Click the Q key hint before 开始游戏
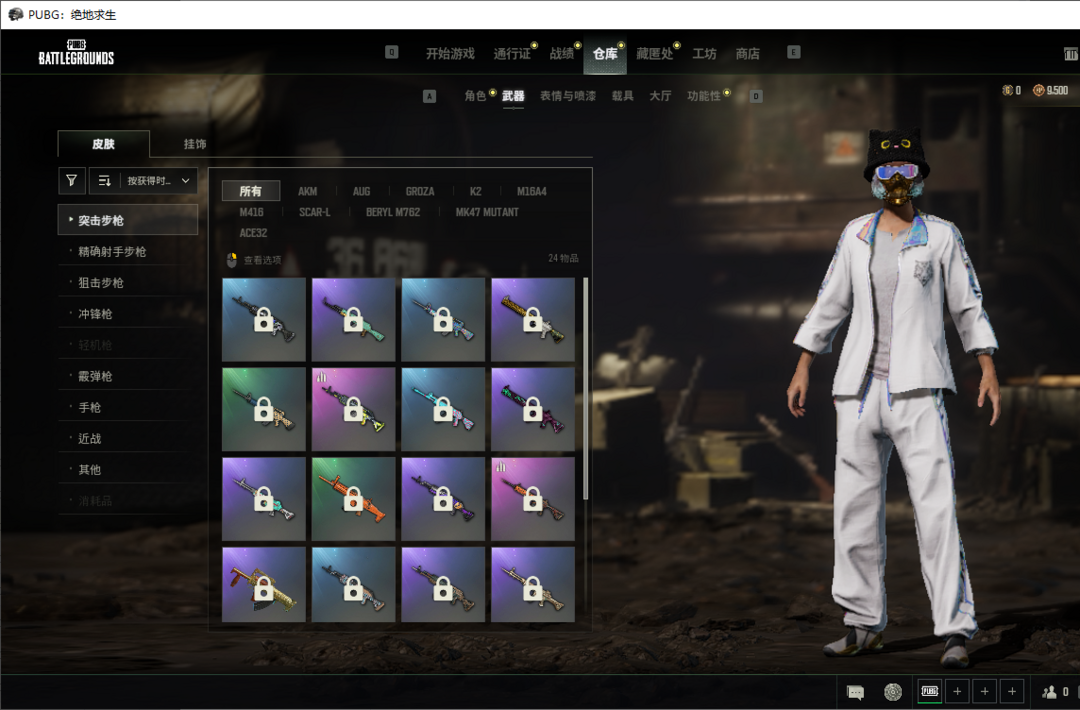 click(391, 52)
